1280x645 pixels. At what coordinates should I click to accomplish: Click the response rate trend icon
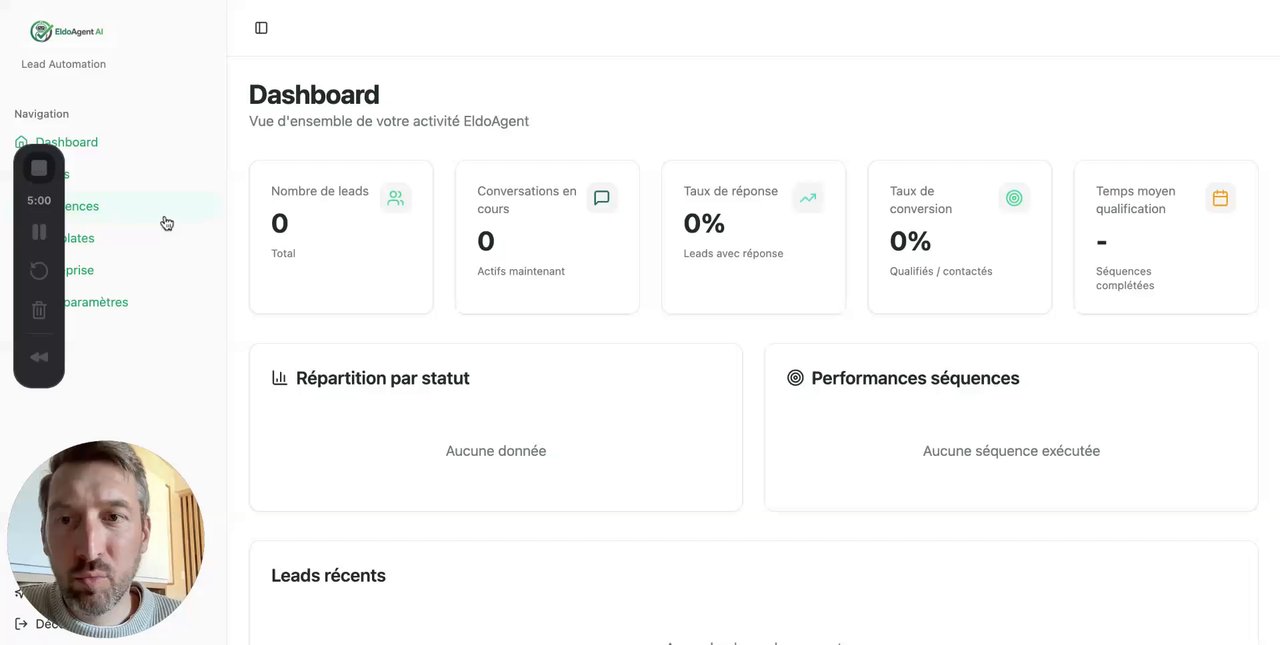808,198
